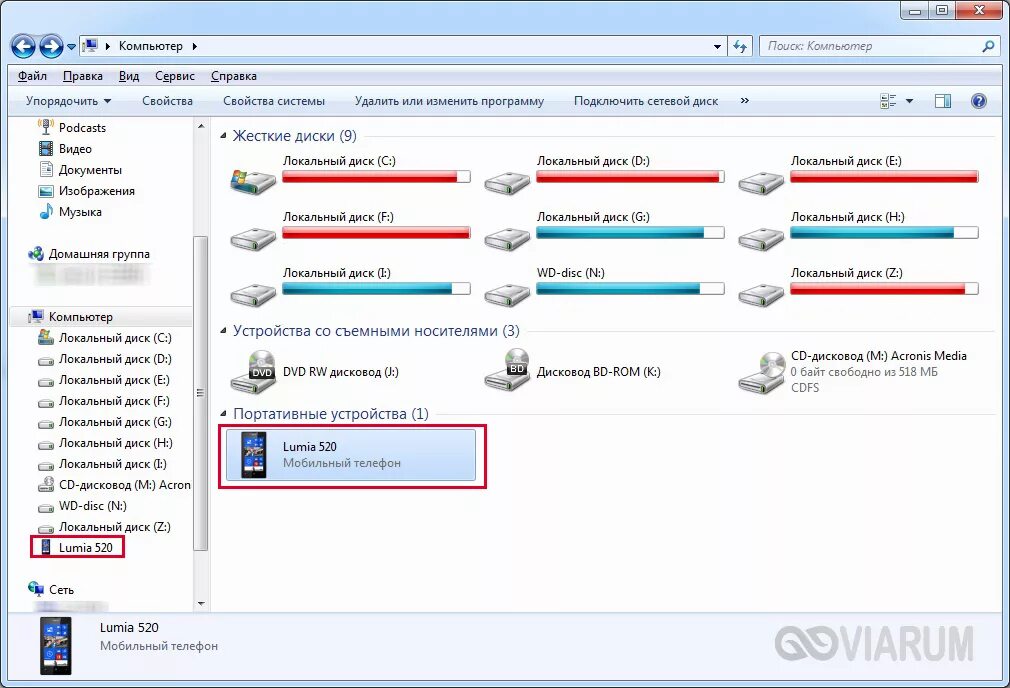
Task: Click the Локальный диск (Z:) usage bar
Action: click(884, 289)
